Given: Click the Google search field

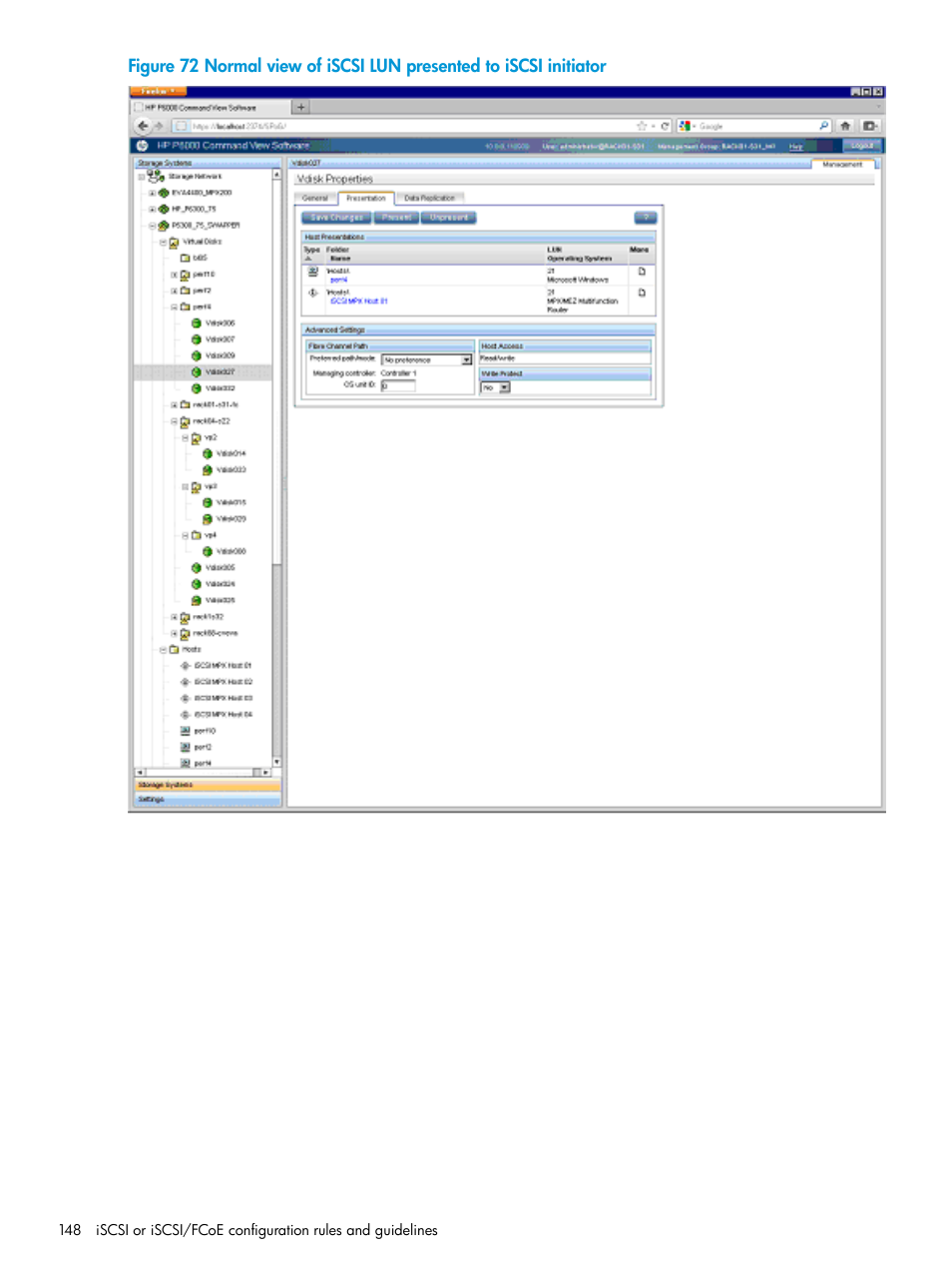Looking at the screenshot, I should pyautogui.click(x=755, y=126).
